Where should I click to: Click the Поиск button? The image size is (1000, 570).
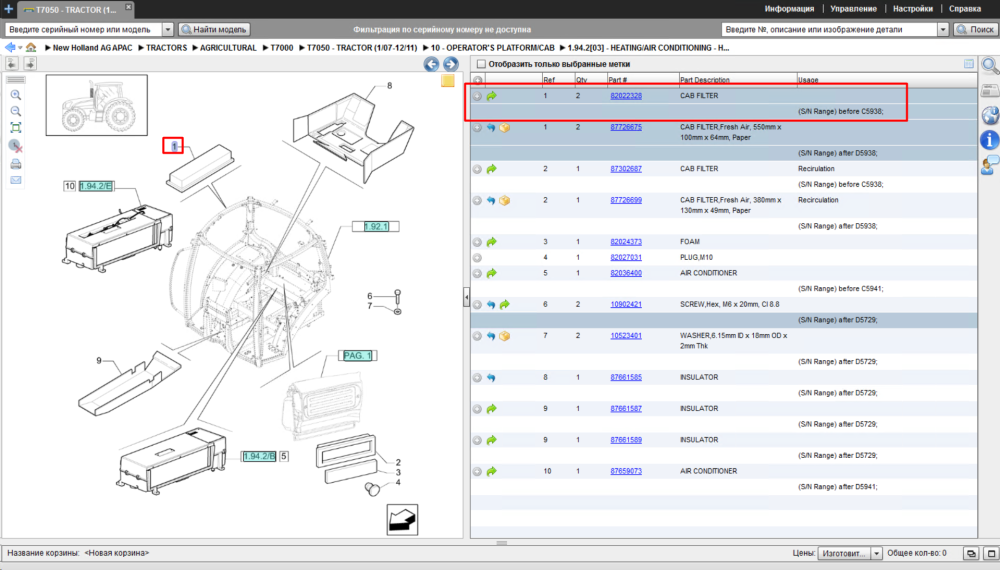click(x=975, y=29)
